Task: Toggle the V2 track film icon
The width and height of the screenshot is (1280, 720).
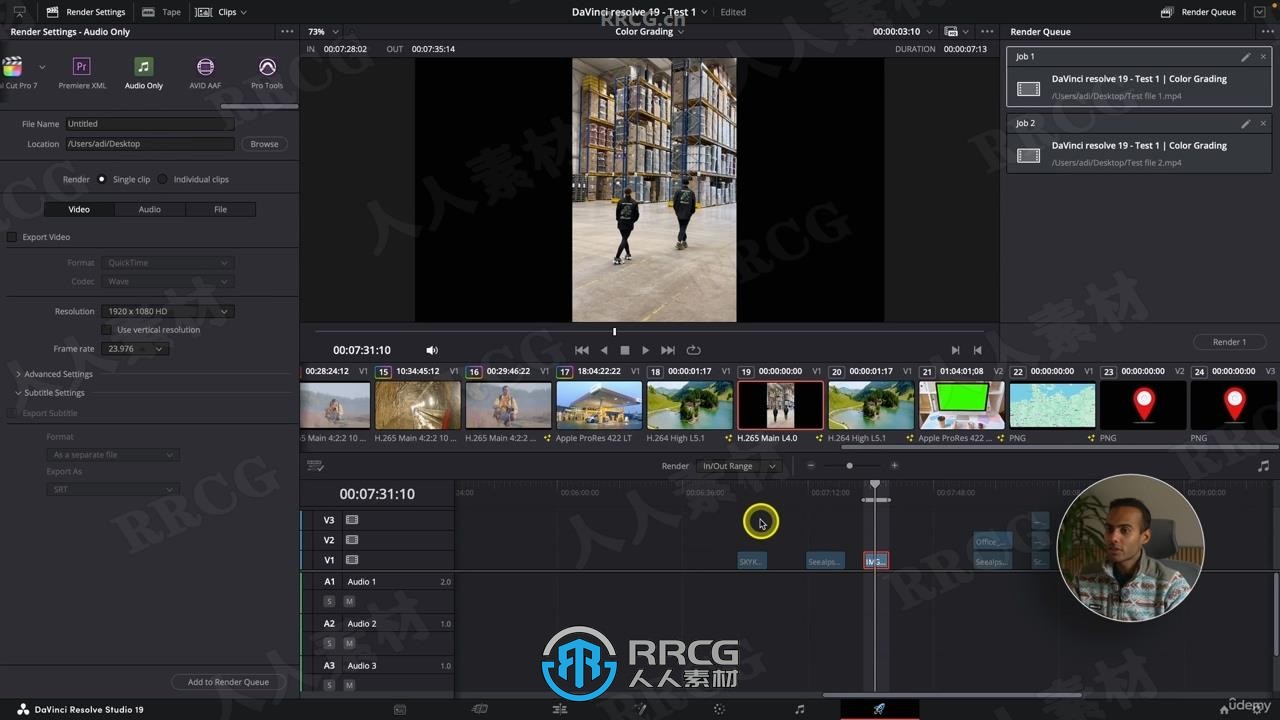Action: coord(352,540)
